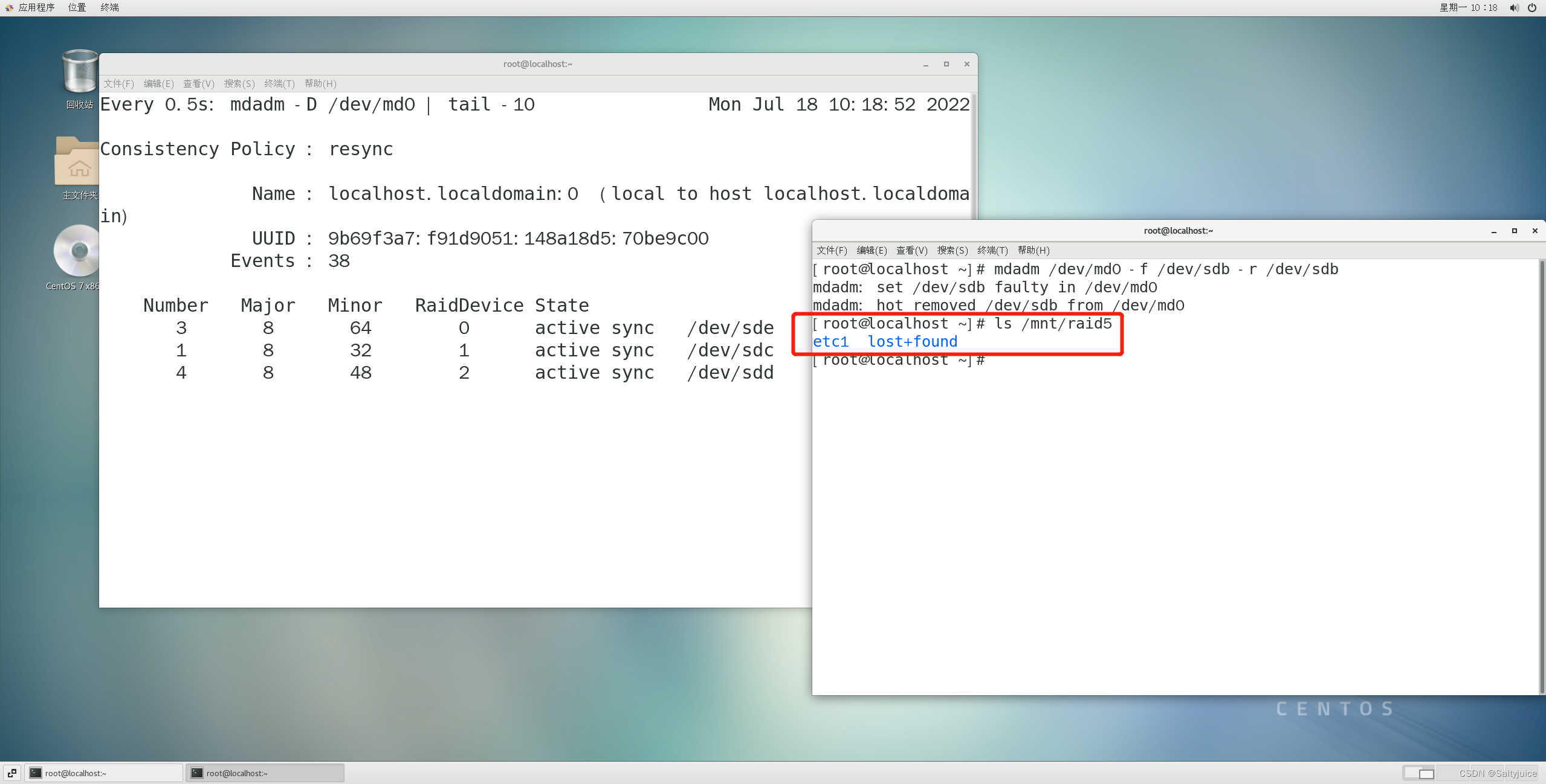Open the CentOS 7 x86 disc icon
The image size is (1546, 784).
[x=77, y=251]
